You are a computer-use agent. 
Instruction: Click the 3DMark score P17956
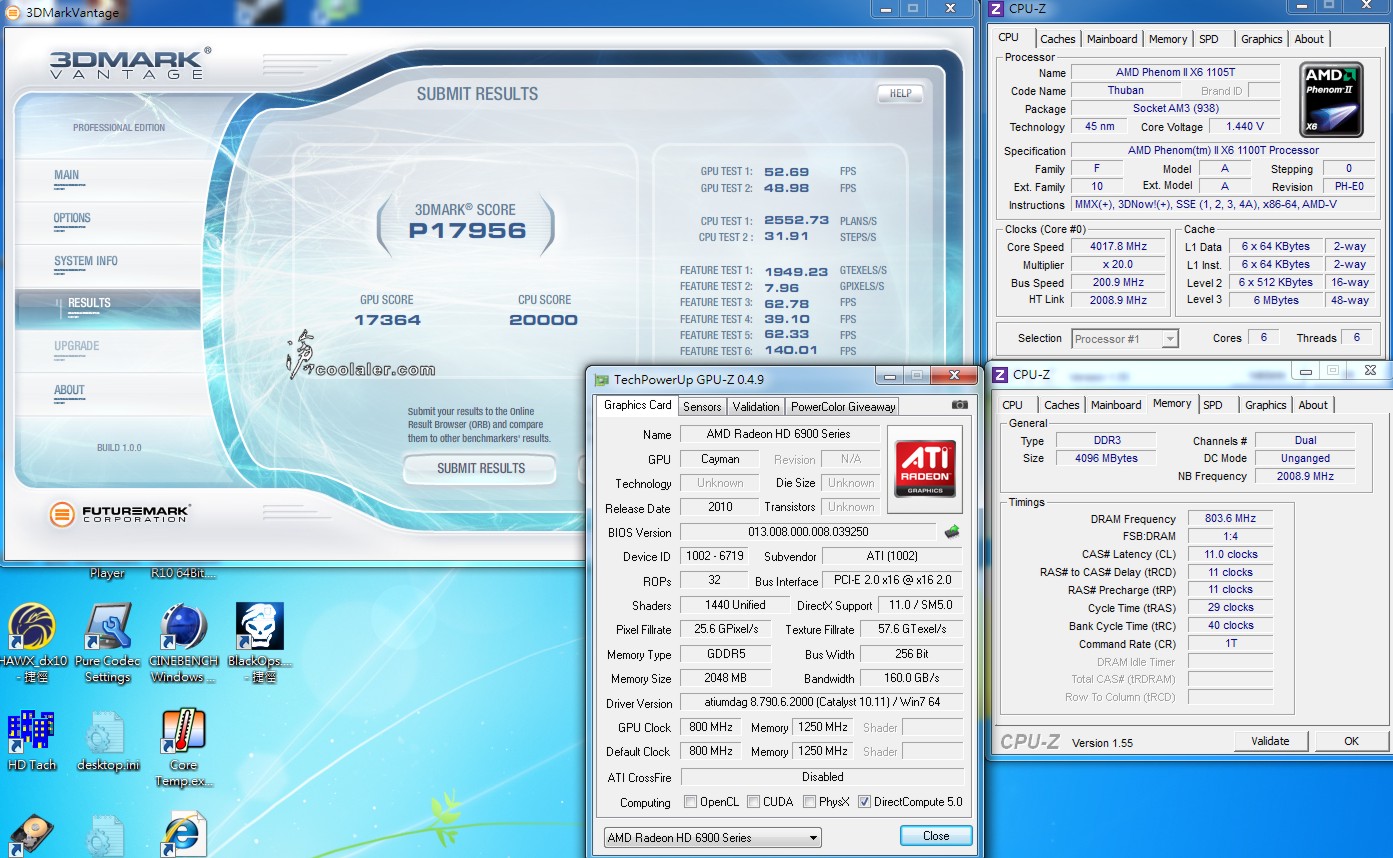click(x=467, y=230)
